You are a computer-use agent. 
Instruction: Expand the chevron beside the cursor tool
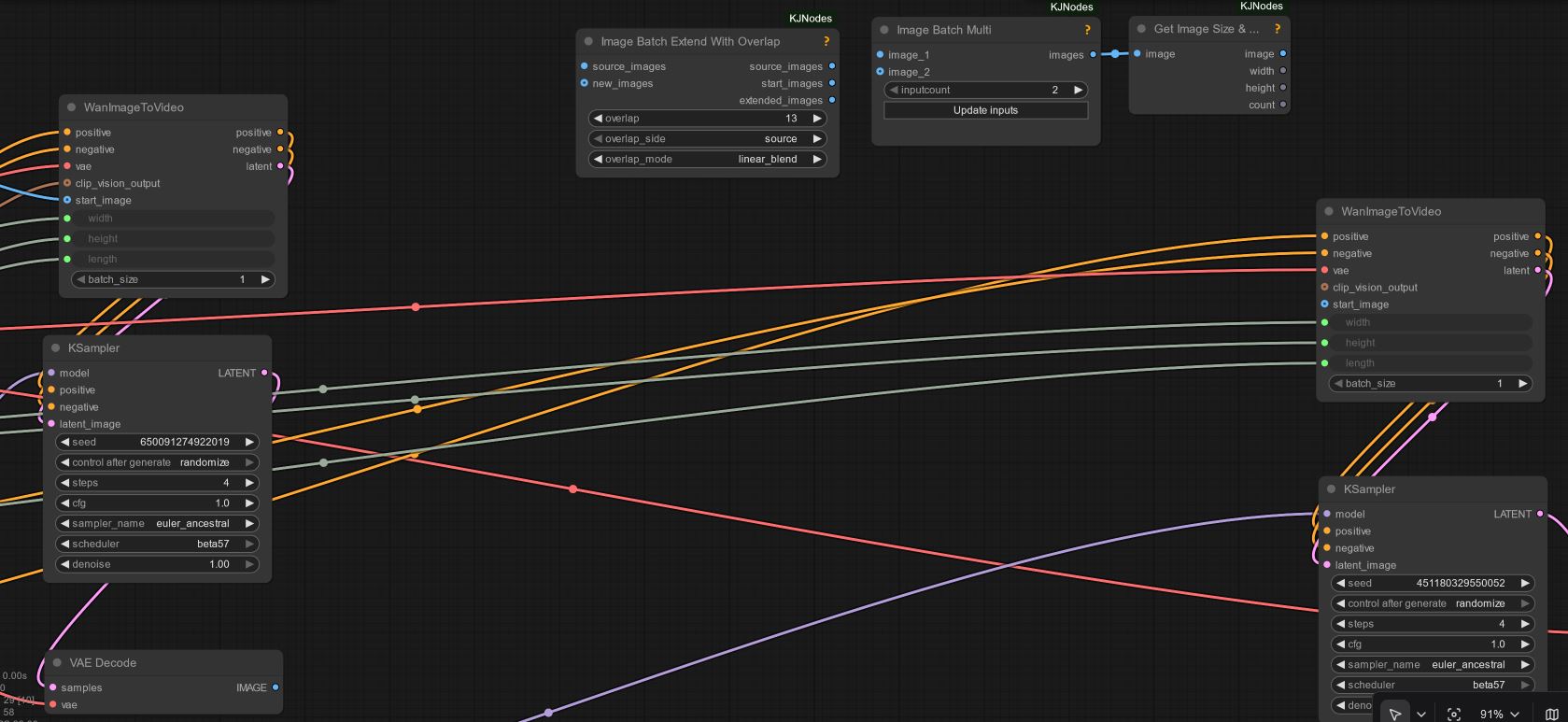[x=1421, y=714]
